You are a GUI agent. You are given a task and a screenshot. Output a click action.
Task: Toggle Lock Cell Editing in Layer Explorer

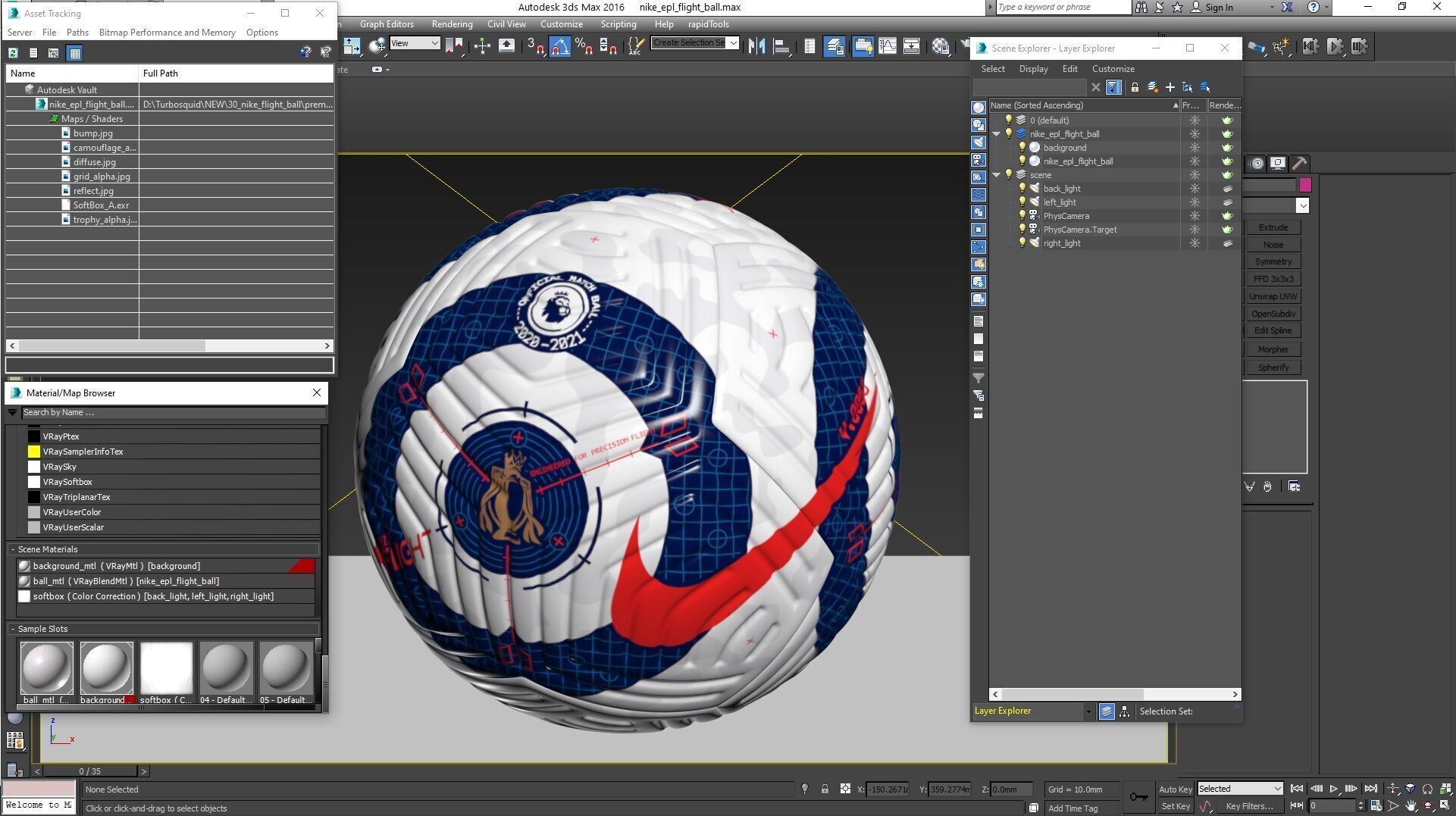[1135, 87]
